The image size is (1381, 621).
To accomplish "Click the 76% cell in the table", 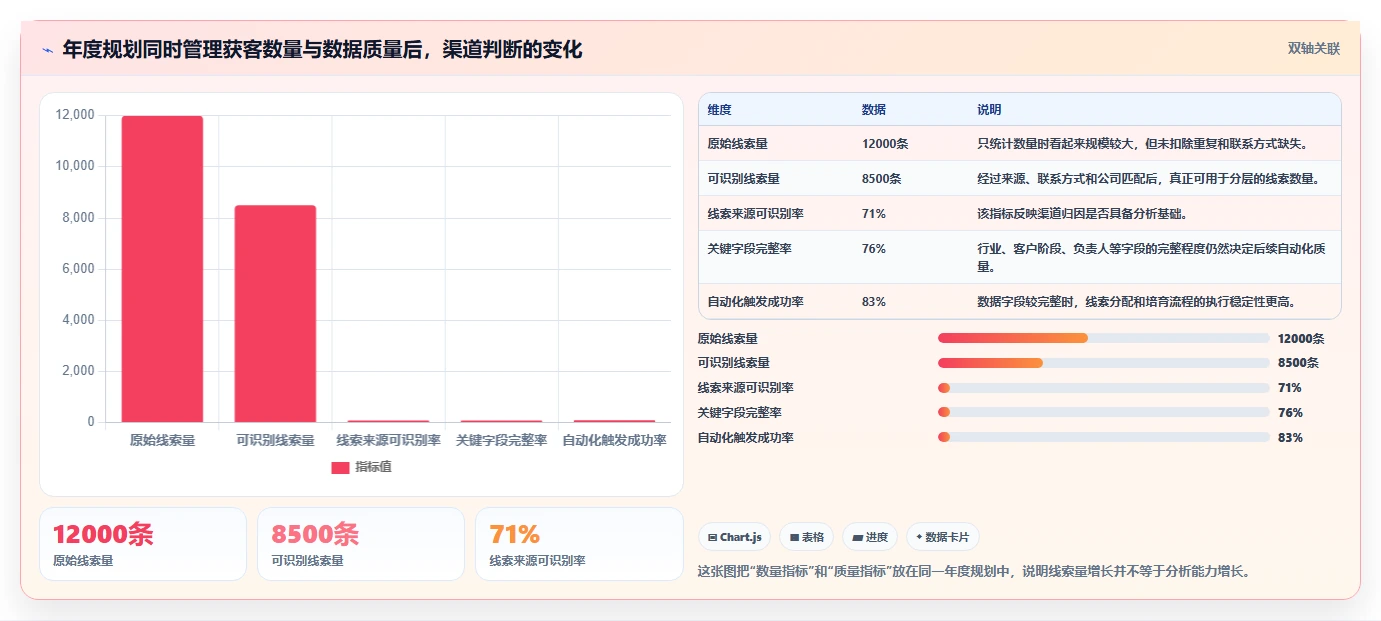I will click(x=873, y=249).
